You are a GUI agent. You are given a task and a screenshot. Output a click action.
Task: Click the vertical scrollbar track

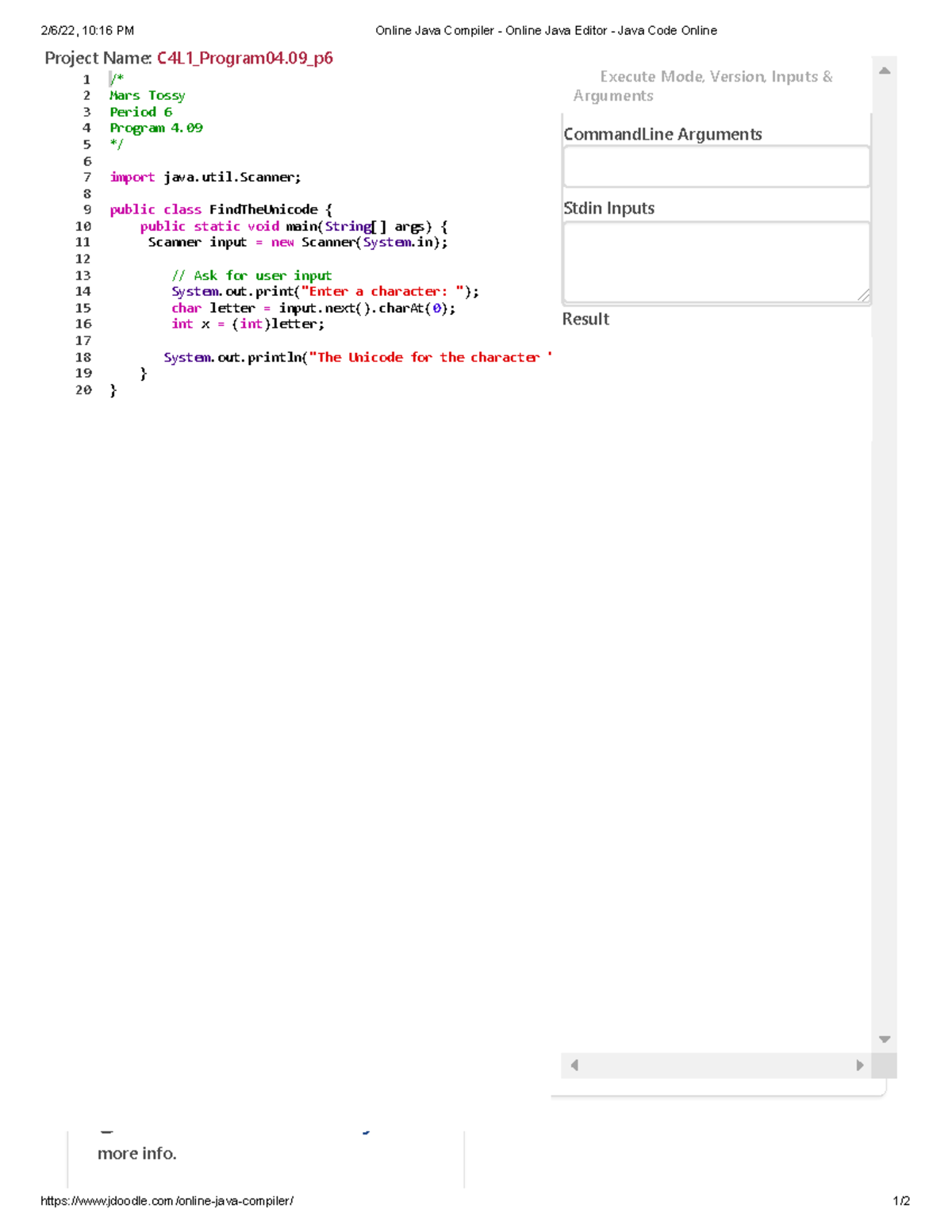pos(885,555)
